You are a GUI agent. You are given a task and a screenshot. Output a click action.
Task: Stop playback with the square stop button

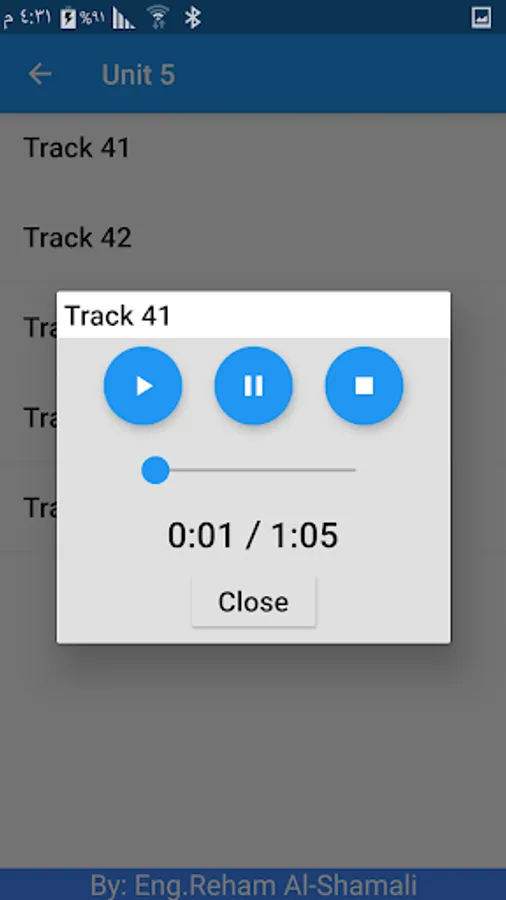click(364, 386)
